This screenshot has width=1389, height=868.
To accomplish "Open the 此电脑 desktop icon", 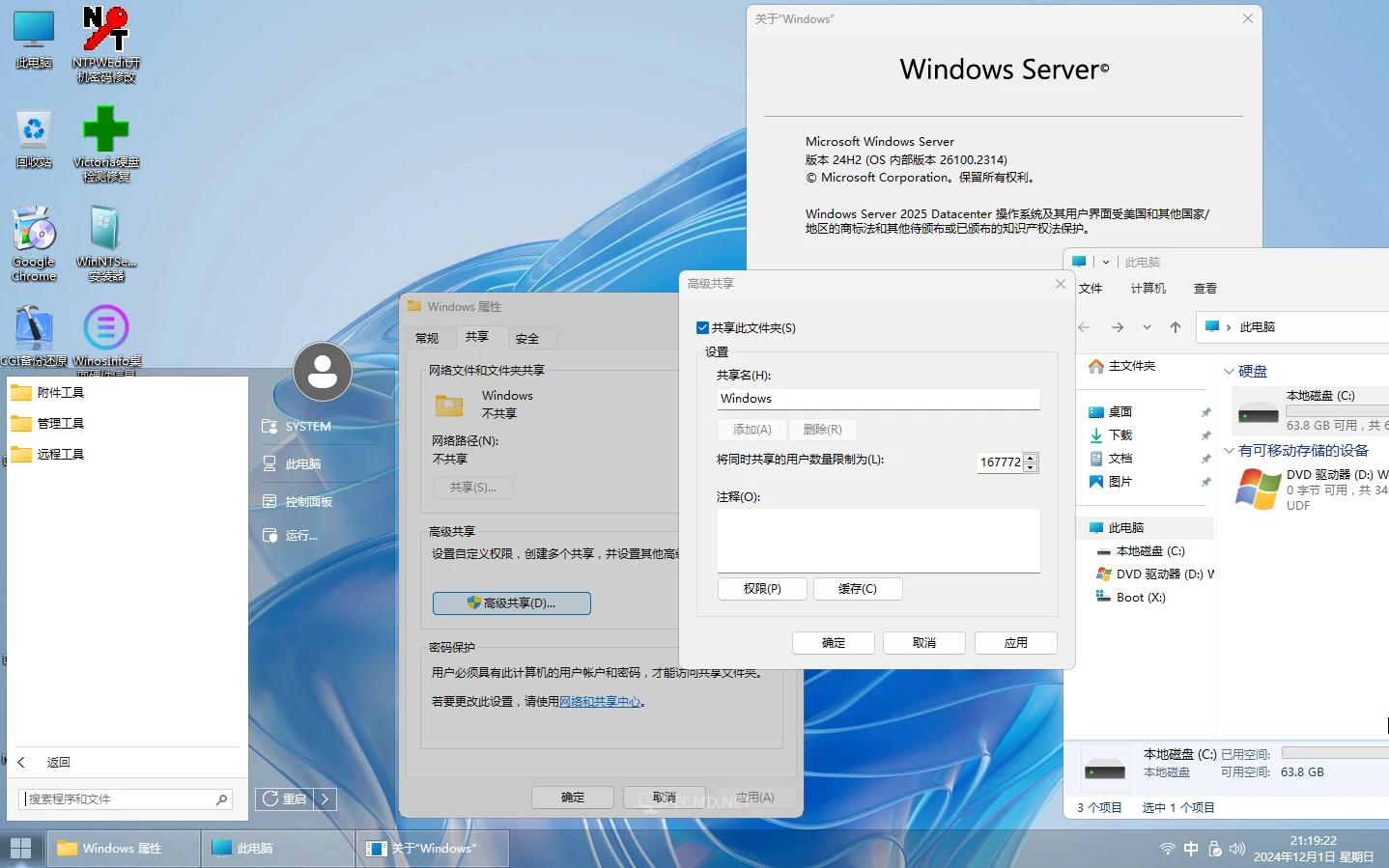I will click(x=34, y=39).
